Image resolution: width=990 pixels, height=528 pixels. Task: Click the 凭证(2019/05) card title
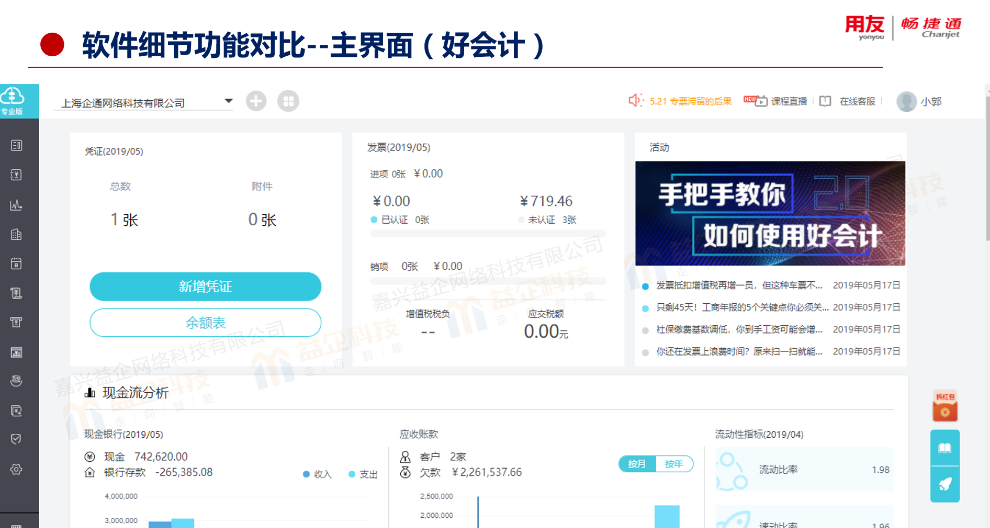pos(114,152)
